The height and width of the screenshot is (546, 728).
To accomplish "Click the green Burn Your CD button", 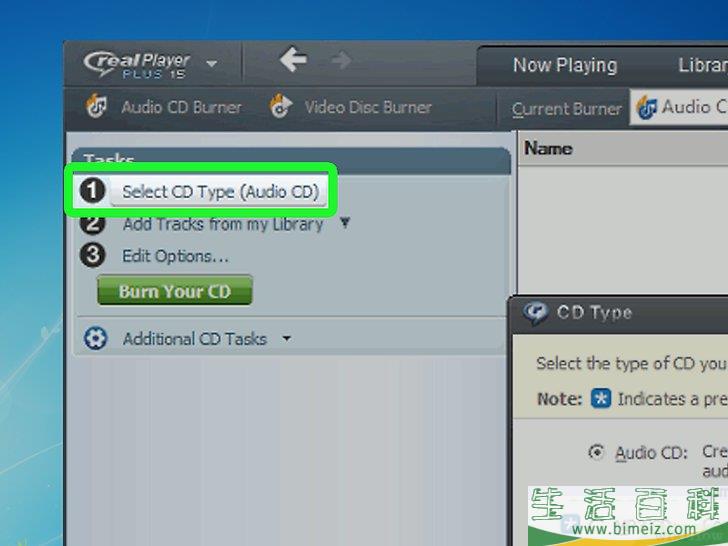I will (x=175, y=291).
